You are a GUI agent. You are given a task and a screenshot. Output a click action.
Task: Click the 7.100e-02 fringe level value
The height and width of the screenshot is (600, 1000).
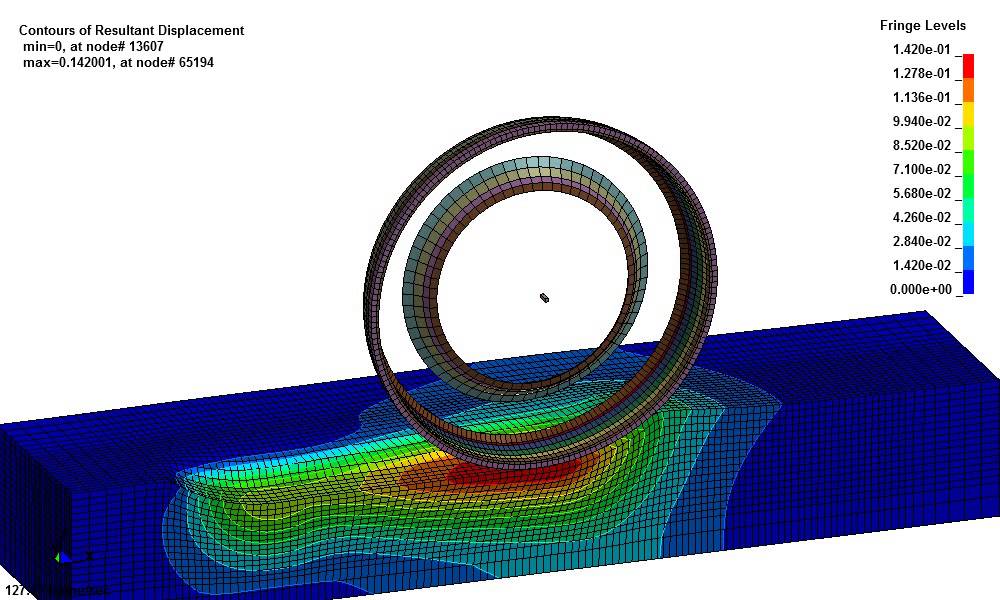[922, 170]
